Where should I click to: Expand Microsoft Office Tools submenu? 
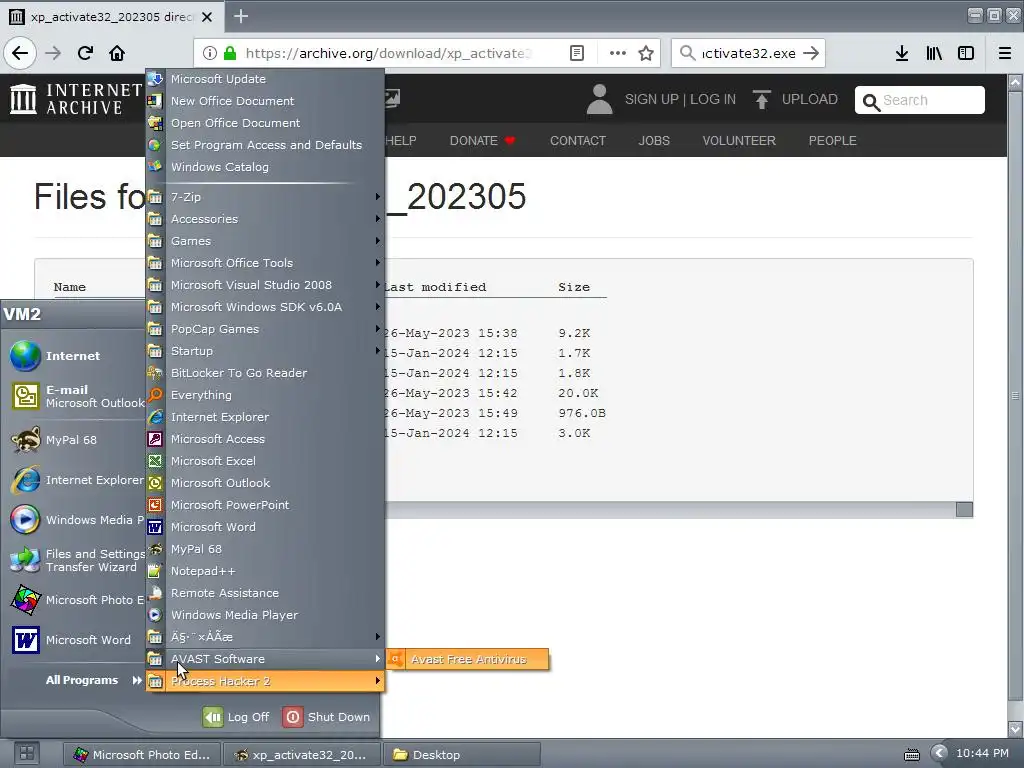[x=264, y=263]
